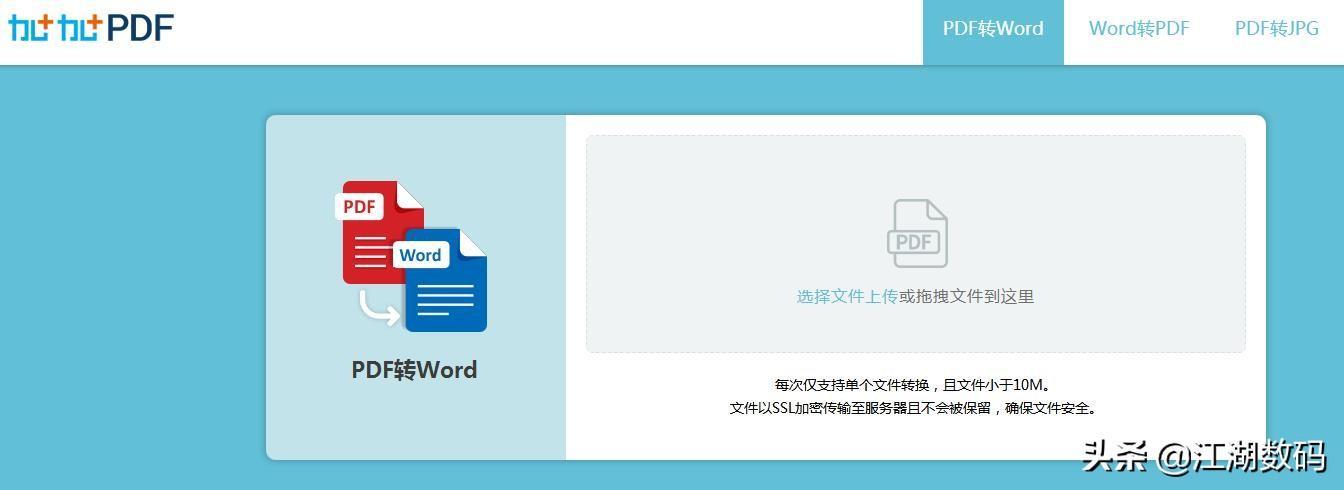This screenshot has height=490, width=1344.
Task: Click the 加加PDF logo in the header
Action: point(90,28)
